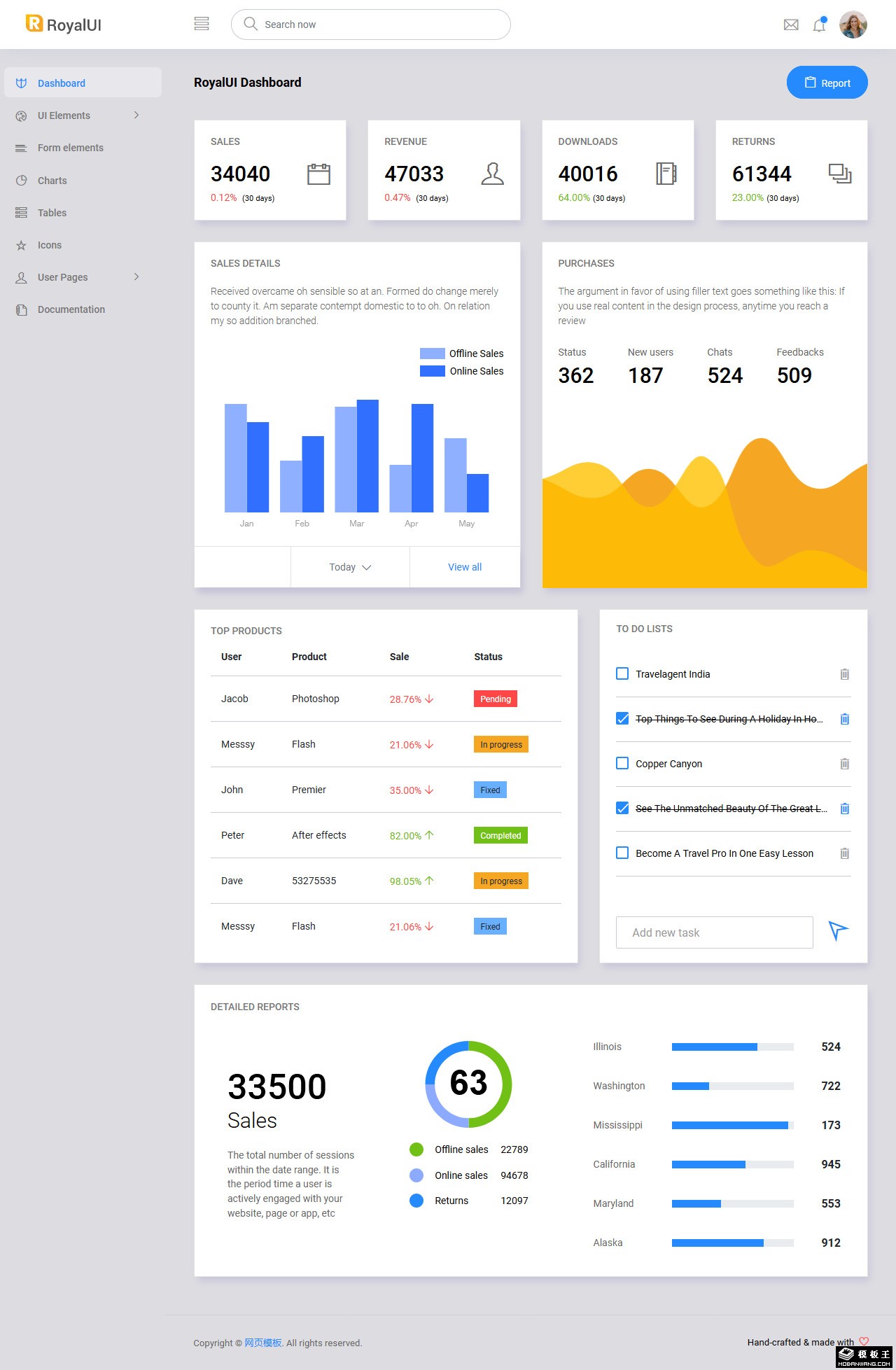Click the send arrow to add task

click(838, 930)
